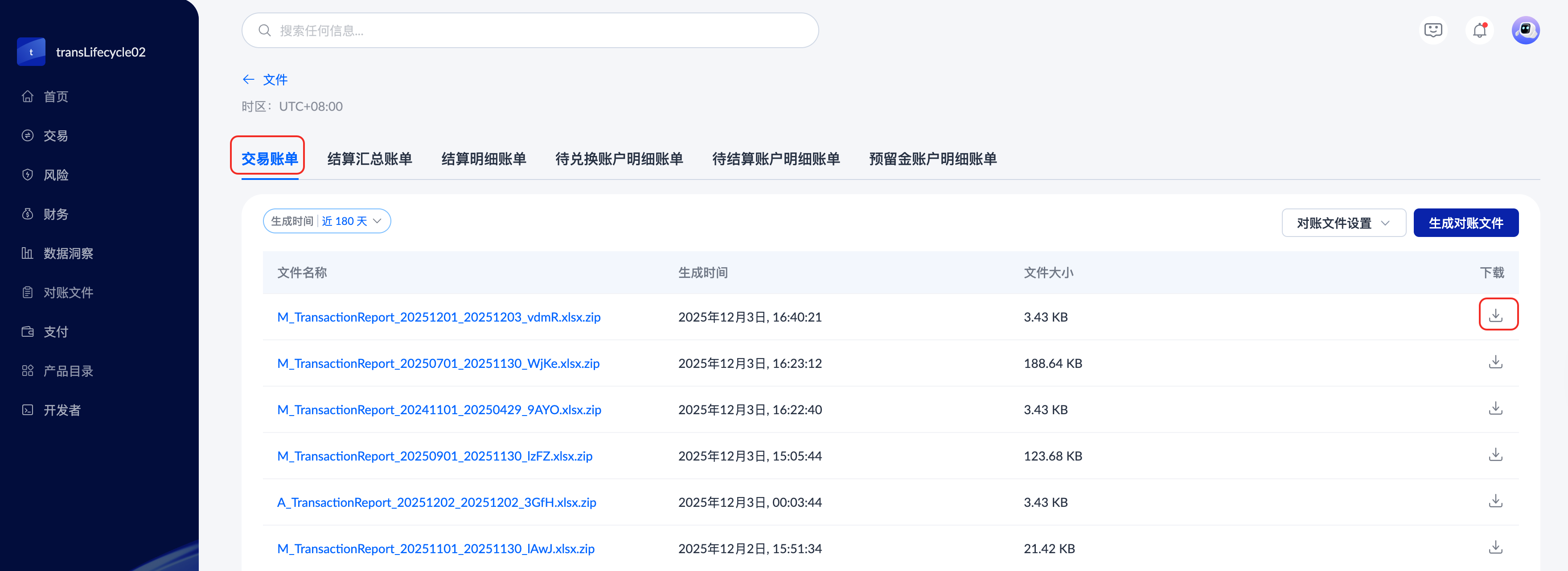Expand the 生成时间 近 180 天 filter
This screenshot has width=1568, height=571.
click(x=326, y=221)
